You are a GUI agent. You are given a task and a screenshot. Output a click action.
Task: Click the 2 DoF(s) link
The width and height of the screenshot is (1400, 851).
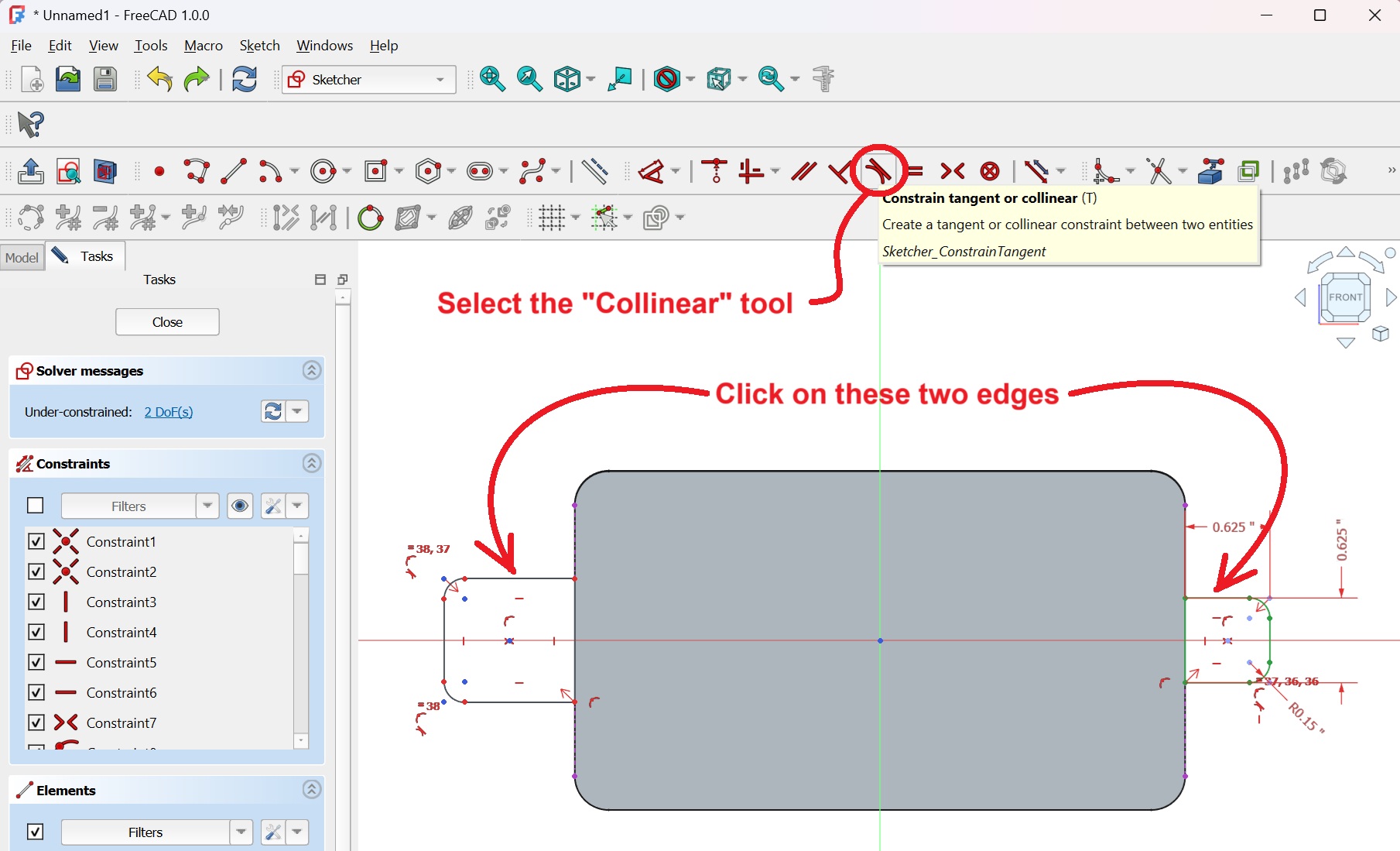pyautogui.click(x=169, y=412)
